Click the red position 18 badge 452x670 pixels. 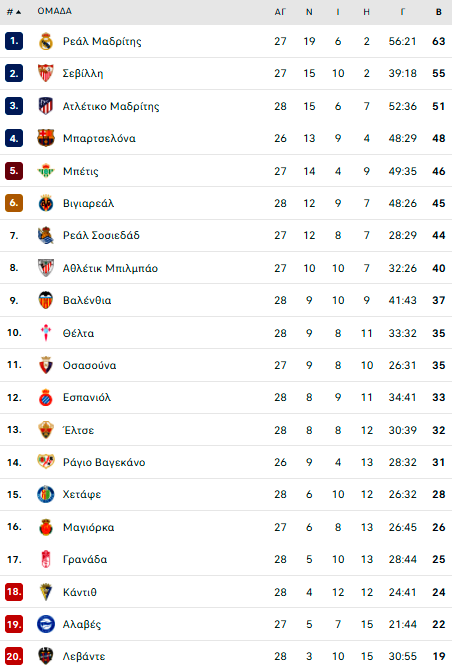14,592
